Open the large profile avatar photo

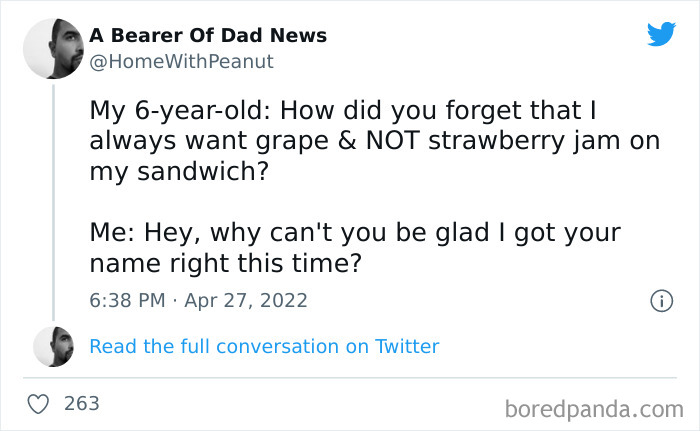pos(52,49)
